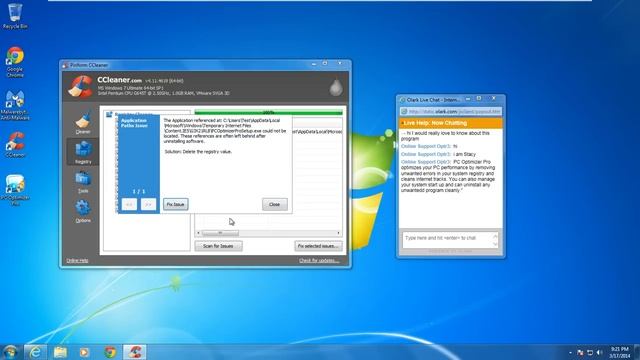Open the Online Help link
640x360 pixels.
click(77, 260)
